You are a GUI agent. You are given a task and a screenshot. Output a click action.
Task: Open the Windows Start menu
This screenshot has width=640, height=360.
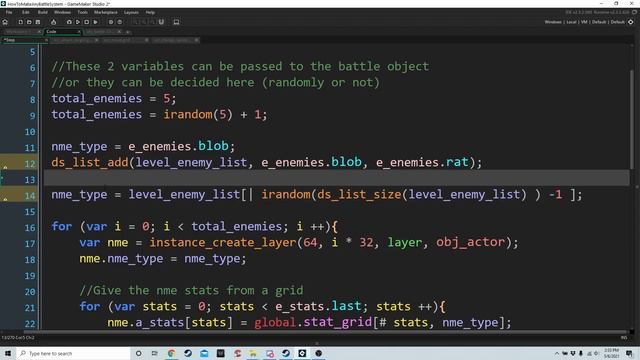(x=8, y=353)
